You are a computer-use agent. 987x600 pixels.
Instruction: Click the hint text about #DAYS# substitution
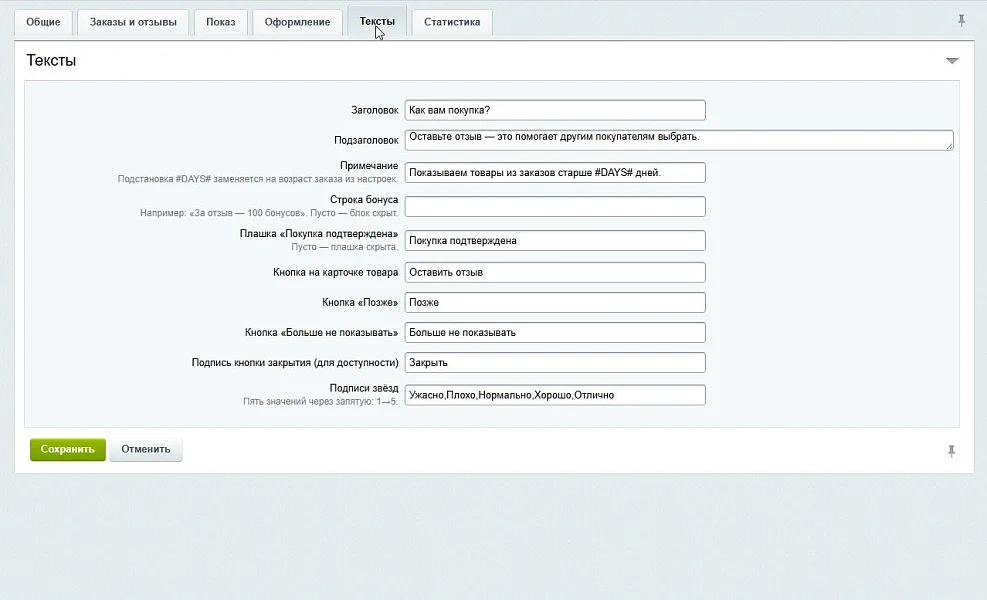click(258, 179)
